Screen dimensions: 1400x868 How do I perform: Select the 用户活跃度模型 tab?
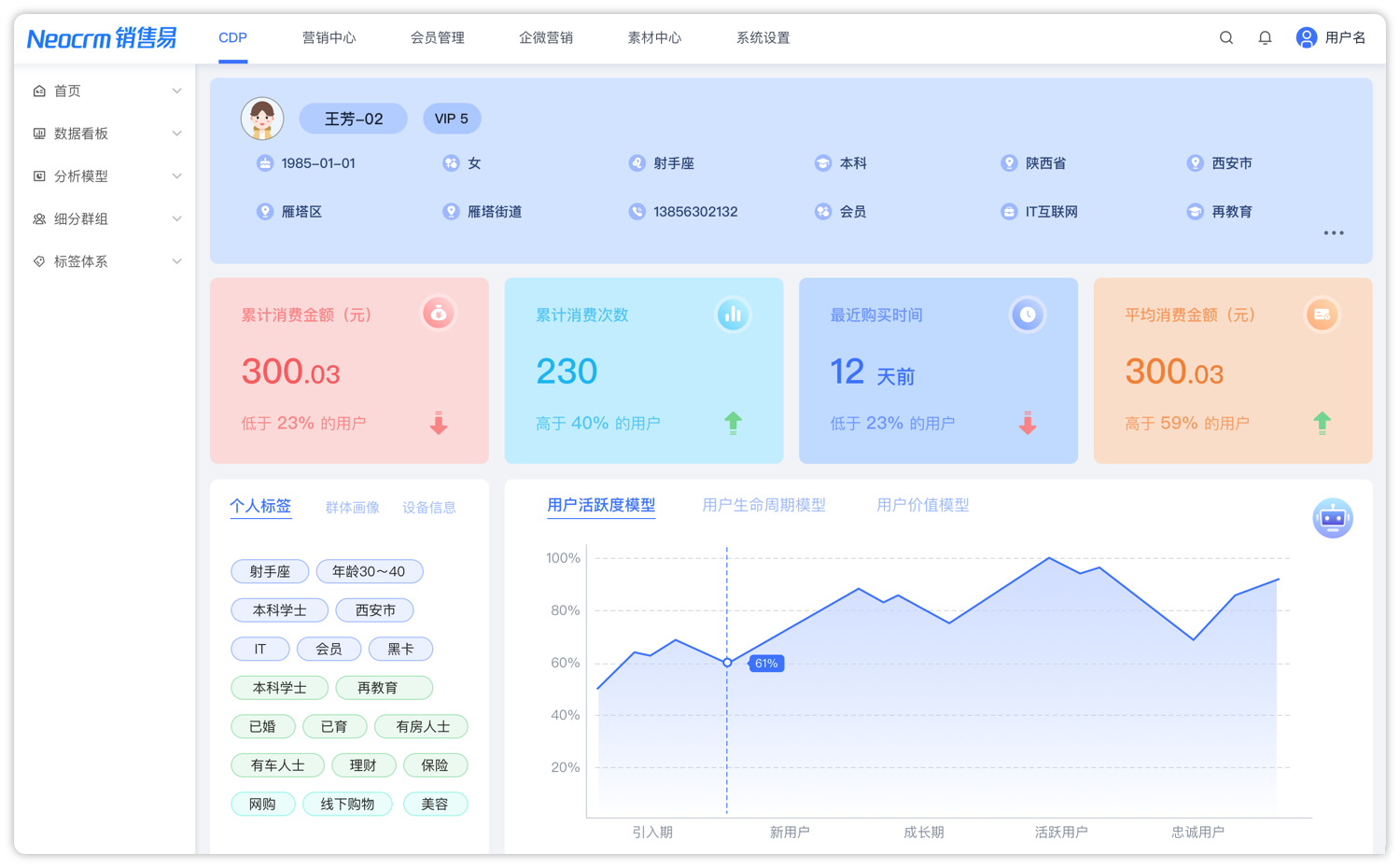point(601,505)
